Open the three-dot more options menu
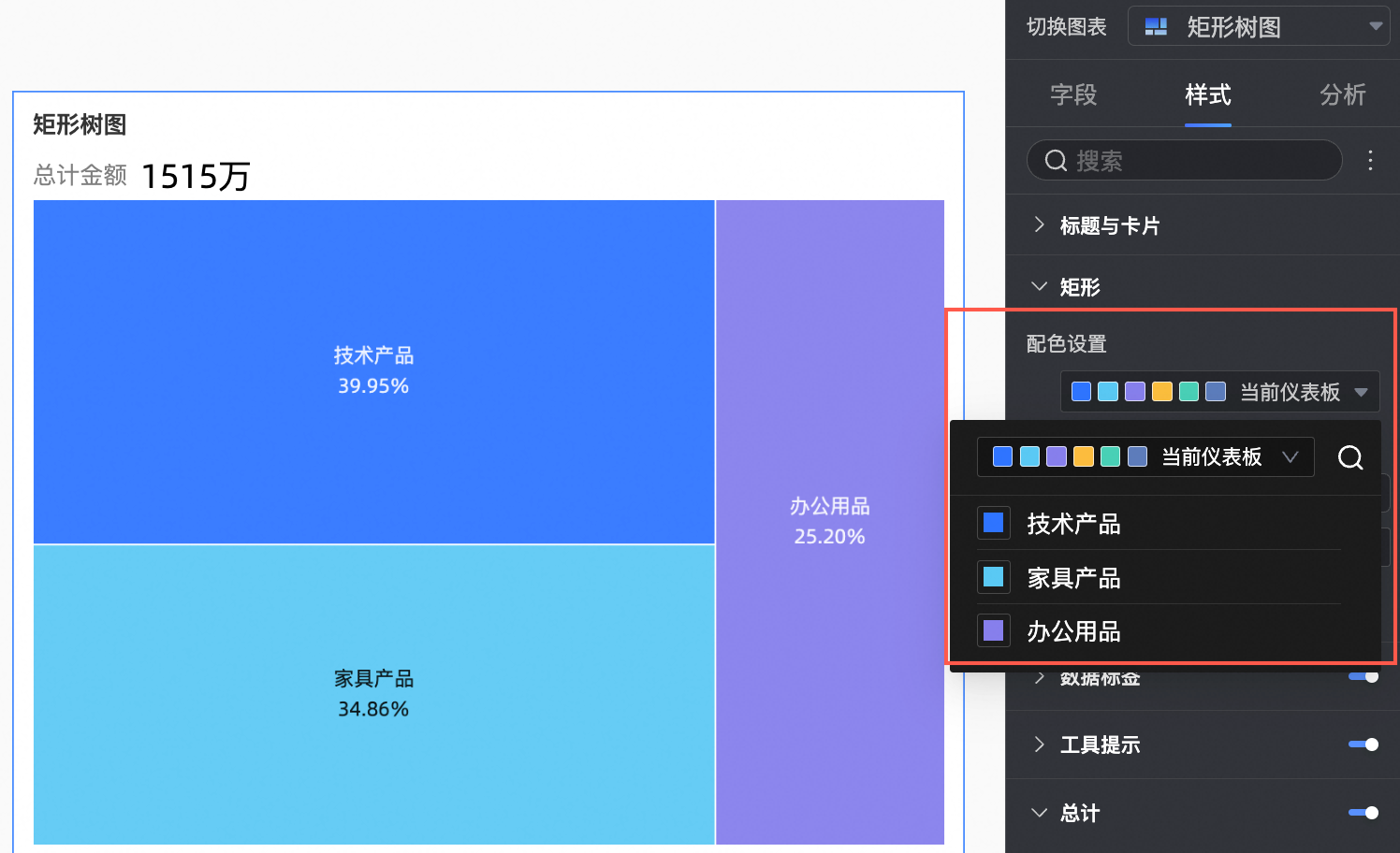This screenshot has height=853, width=1400. (x=1370, y=161)
